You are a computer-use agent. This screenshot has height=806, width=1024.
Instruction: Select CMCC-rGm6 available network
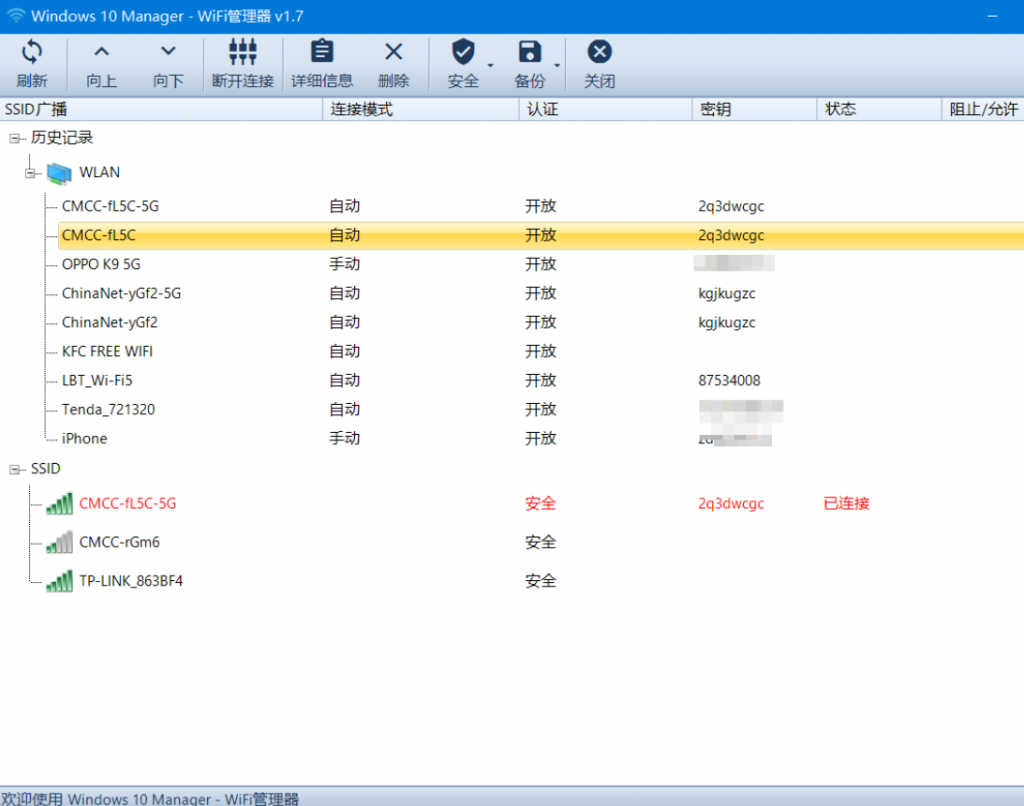pos(120,543)
